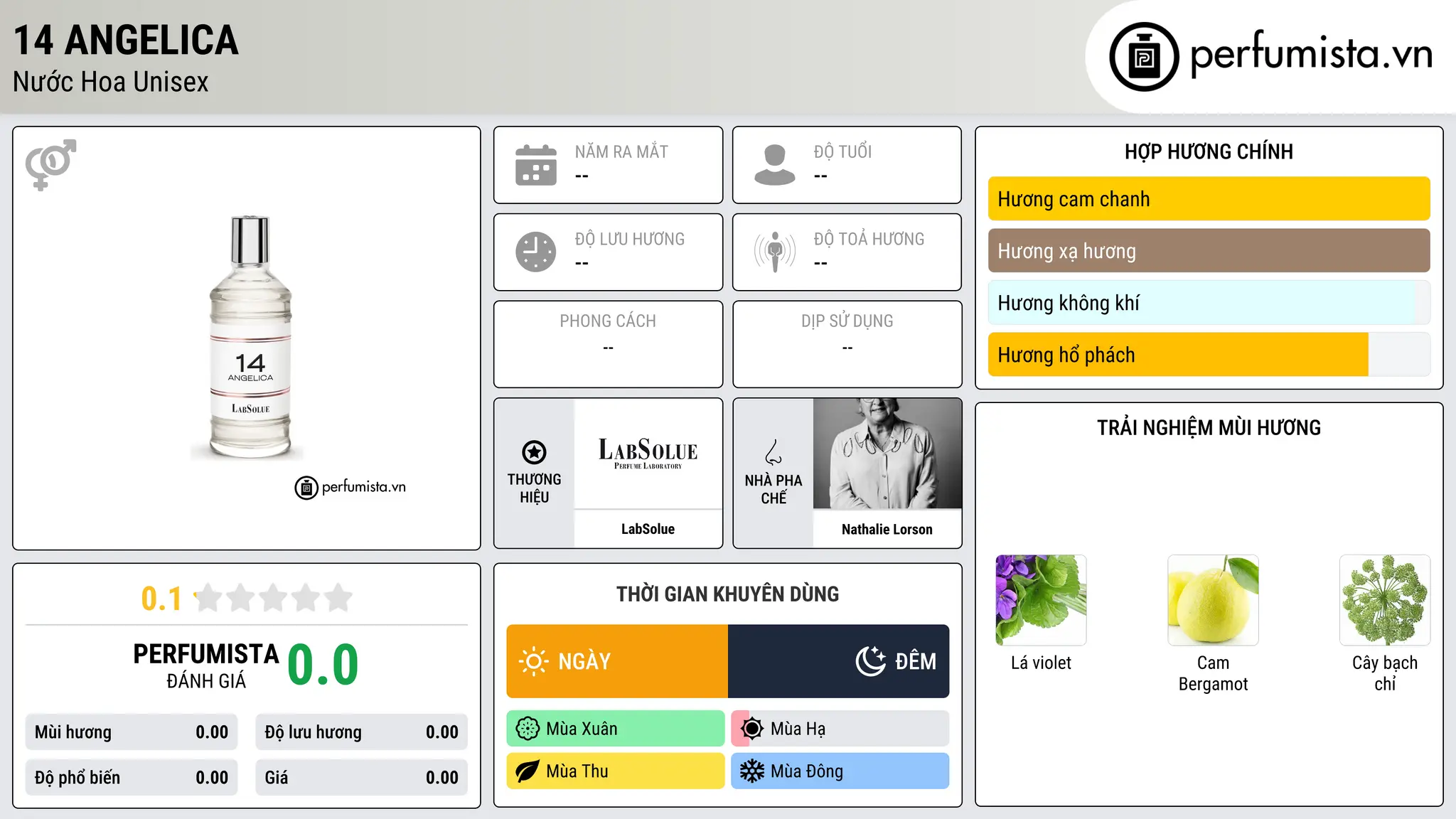Click the Dịp sử dụng info card
The width and height of the screenshot is (1456, 819).
pos(847,344)
